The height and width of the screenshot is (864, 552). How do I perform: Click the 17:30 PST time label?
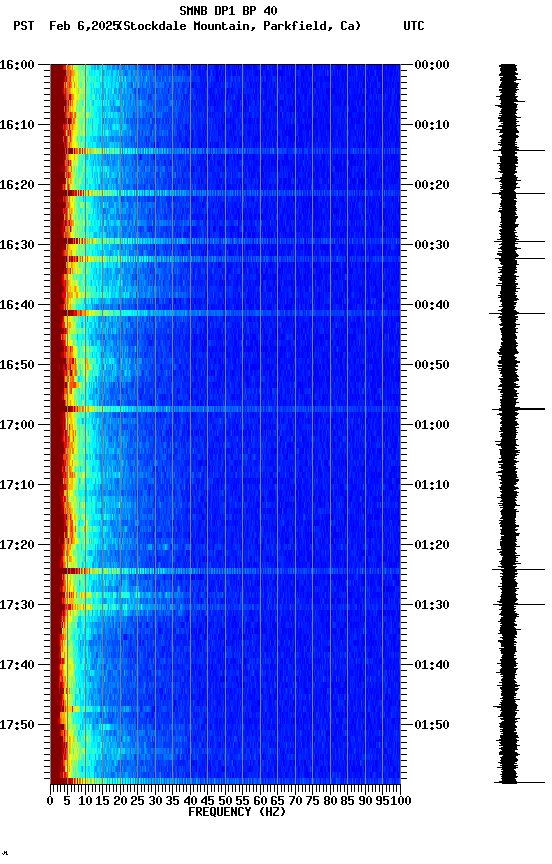click(x=17, y=605)
